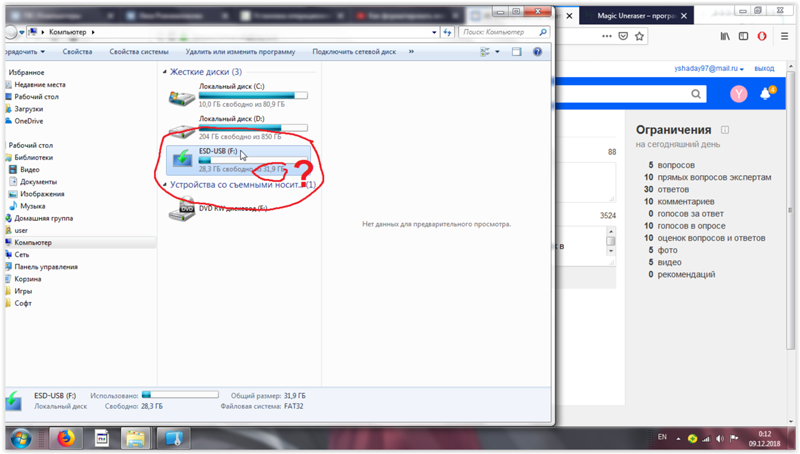
Task: Click Удалить или изменить программу
Action: pos(240,52)
